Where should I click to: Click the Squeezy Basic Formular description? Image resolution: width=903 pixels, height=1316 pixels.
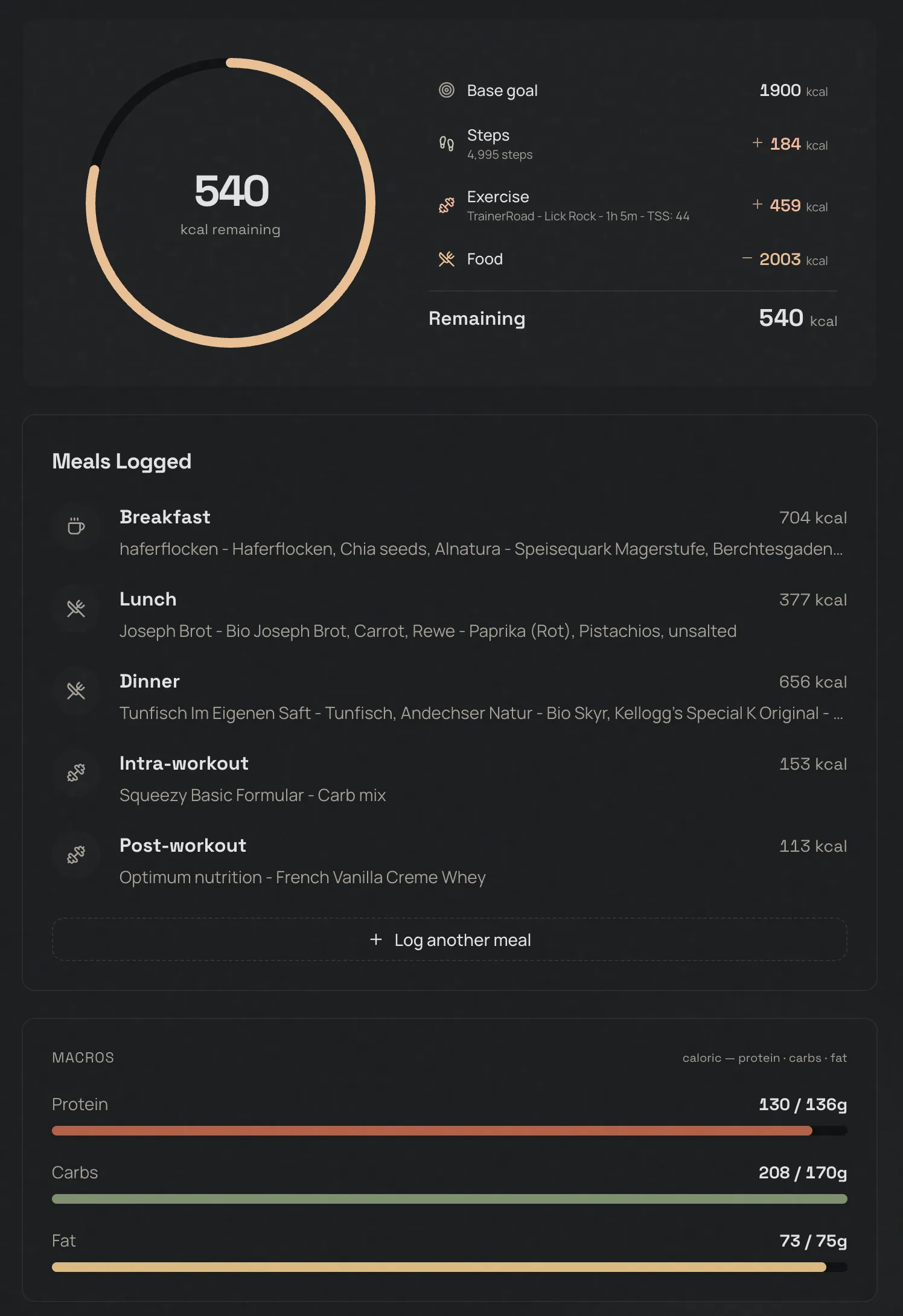click(x=252, y=796)
